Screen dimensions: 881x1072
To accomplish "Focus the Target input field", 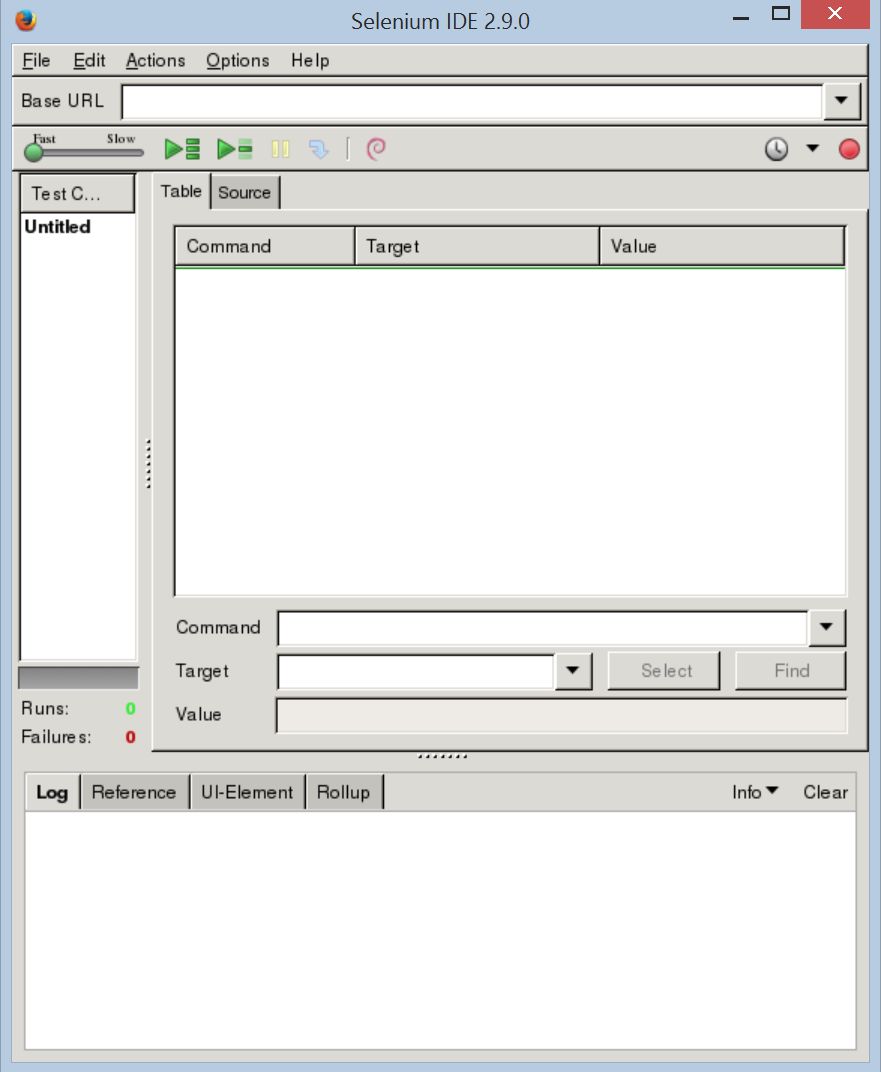I will [x=416, y=671].
